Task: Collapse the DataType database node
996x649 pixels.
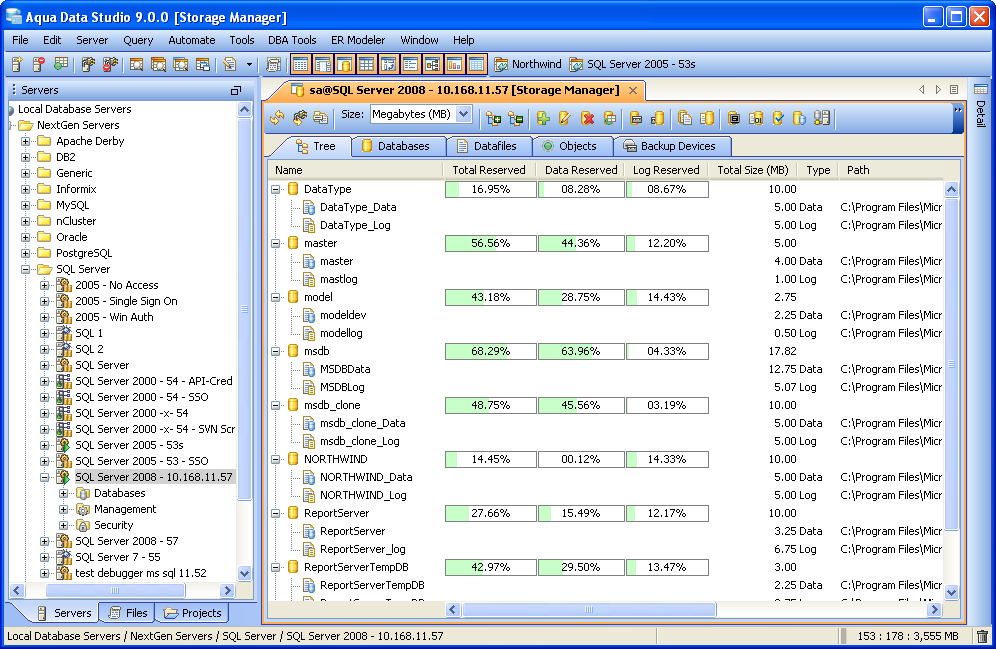Action: 276,189
